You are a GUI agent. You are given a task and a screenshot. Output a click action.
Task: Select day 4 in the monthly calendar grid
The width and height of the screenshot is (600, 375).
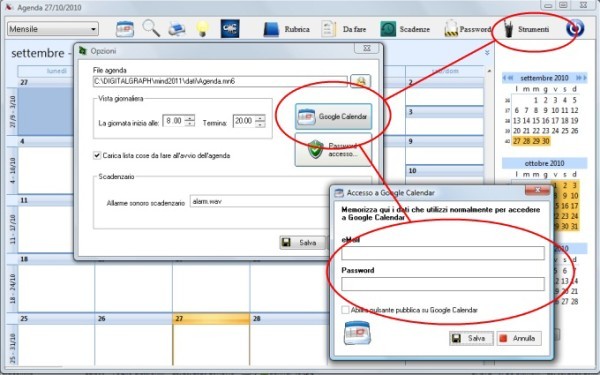tap(46, 141)
